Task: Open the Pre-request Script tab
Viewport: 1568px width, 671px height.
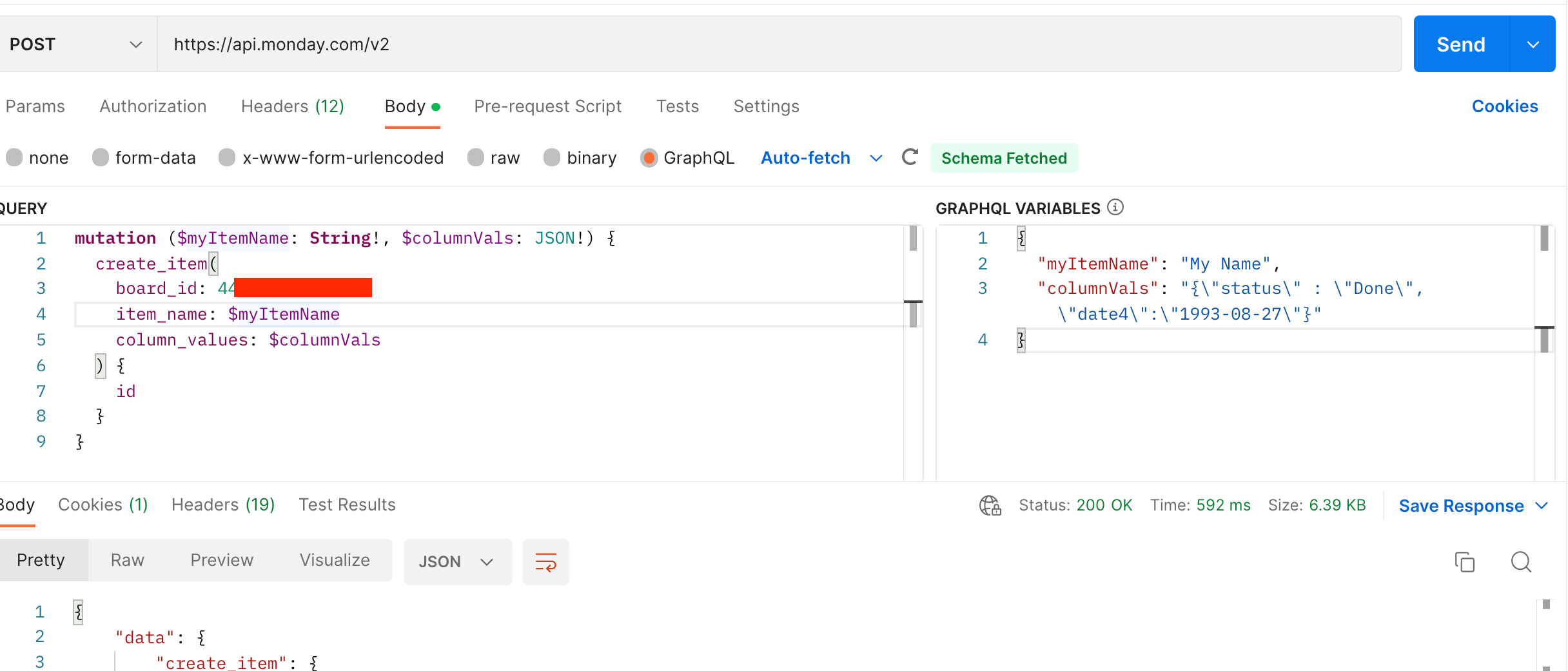Action: click(x=547, y=106)
